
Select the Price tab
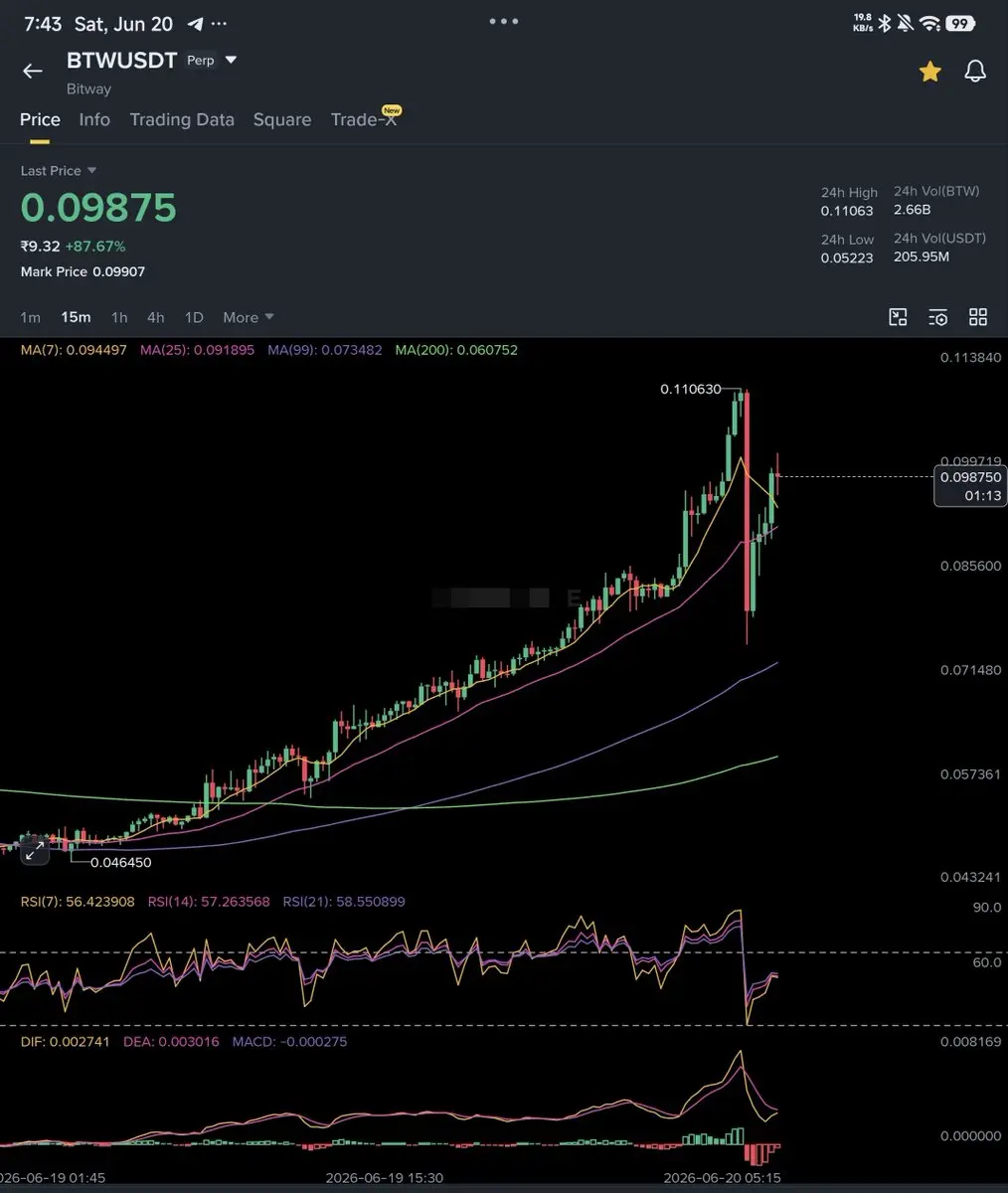[x=40, y=119]
